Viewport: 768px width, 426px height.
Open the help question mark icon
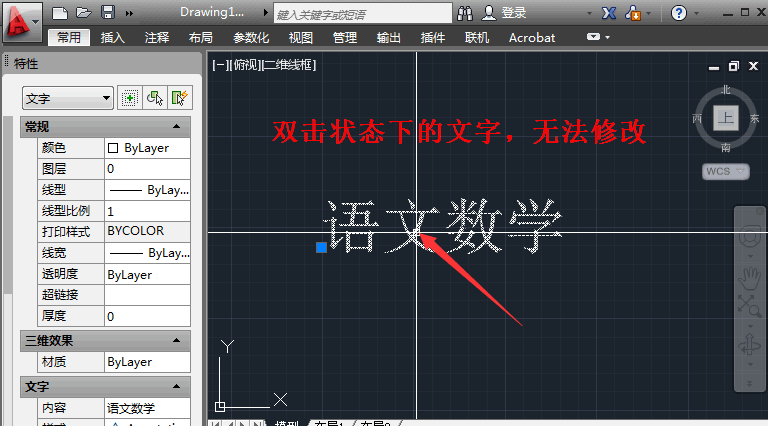[678, 13]
